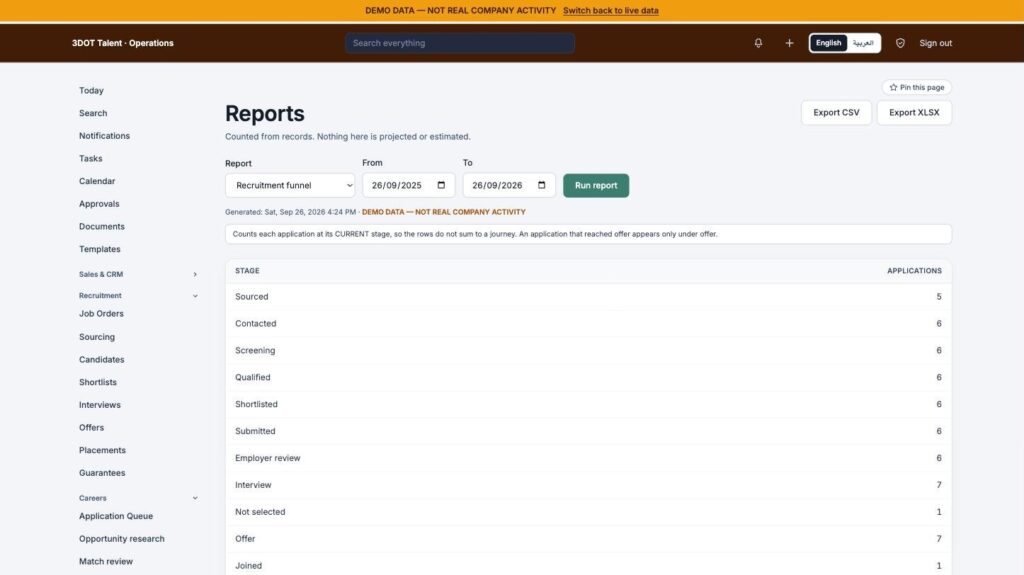This screenshot has width=1024, height=575.
Task: Open Shortlists page
Action: pos(98,382)
